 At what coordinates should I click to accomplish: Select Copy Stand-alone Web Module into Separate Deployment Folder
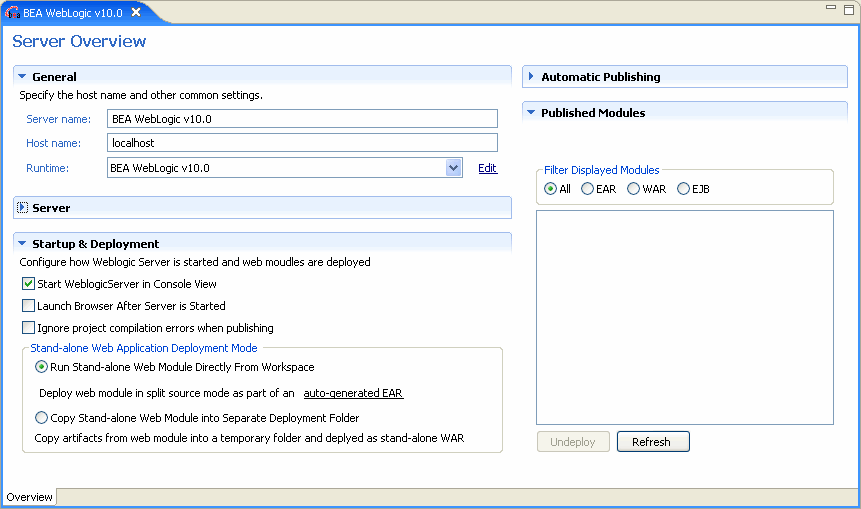coord(41,418)
